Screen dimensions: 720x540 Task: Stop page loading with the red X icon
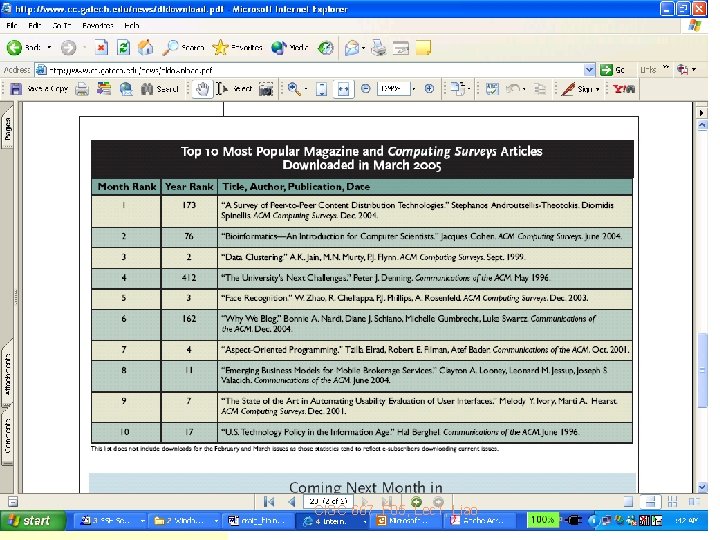(101, 47)
